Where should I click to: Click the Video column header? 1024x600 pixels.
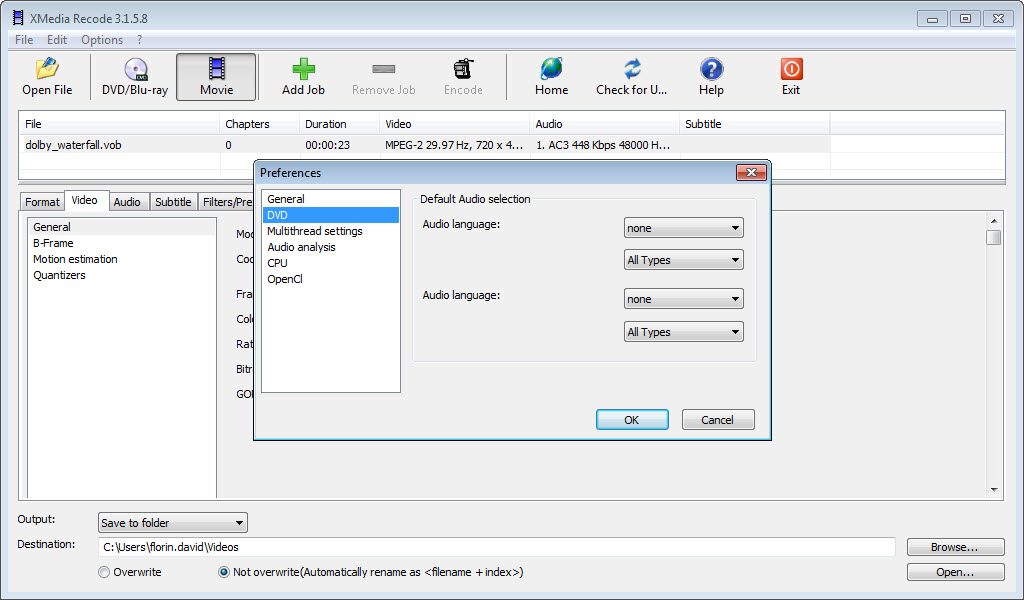(x=454, y=124)
